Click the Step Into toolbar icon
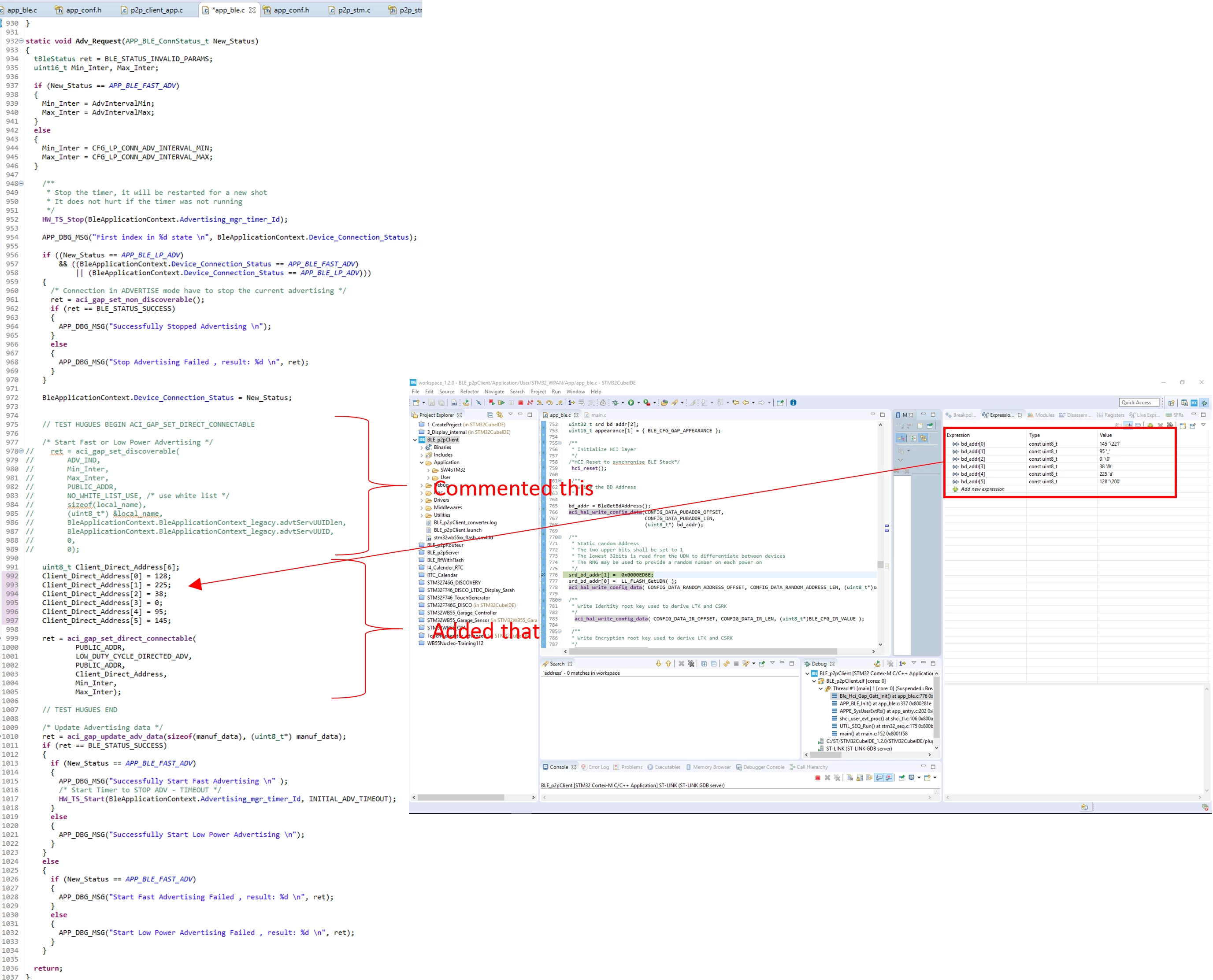Screen dimensions: 1213x980 [x=540, y=403]
